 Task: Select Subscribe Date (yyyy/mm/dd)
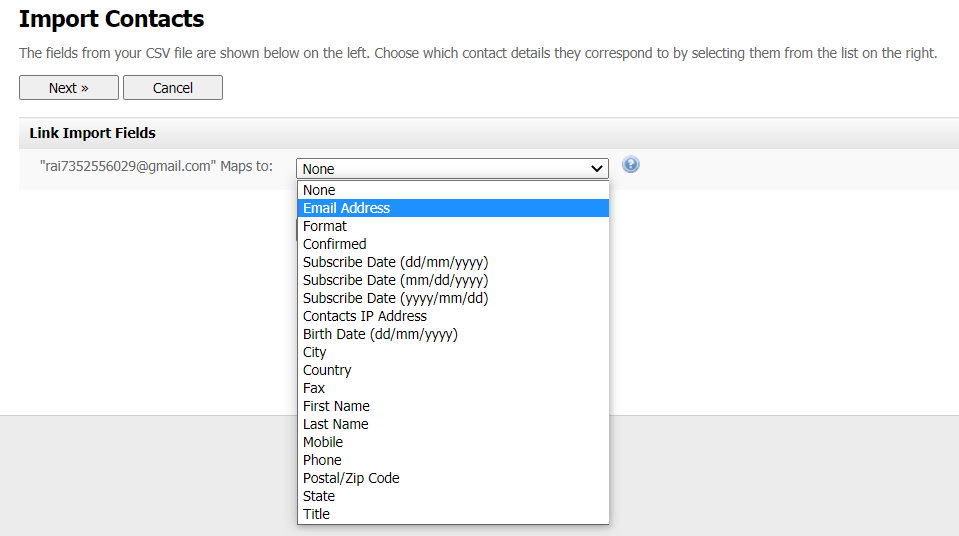(453, 298)
